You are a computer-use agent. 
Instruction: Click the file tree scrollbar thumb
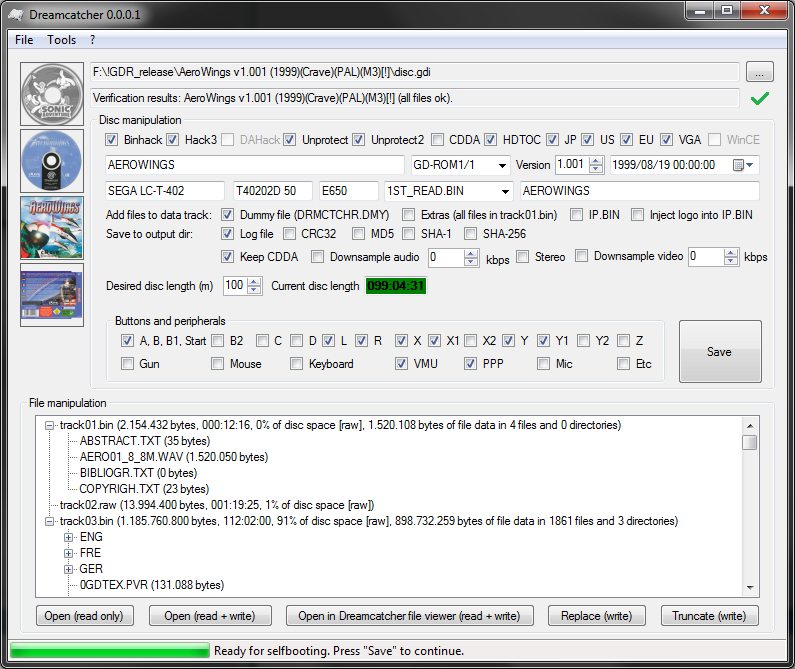tap(749, 443)
